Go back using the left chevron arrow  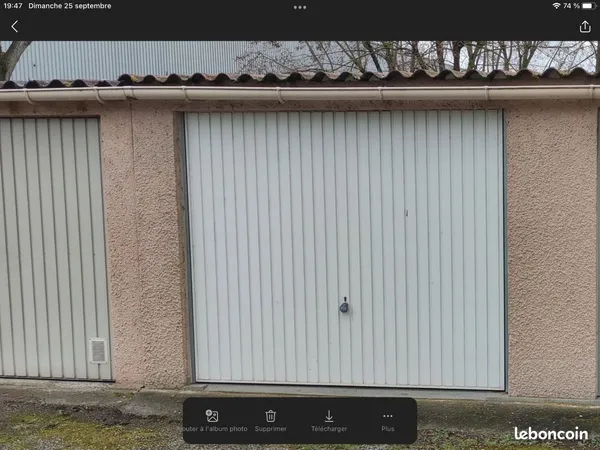coord(15,26)
